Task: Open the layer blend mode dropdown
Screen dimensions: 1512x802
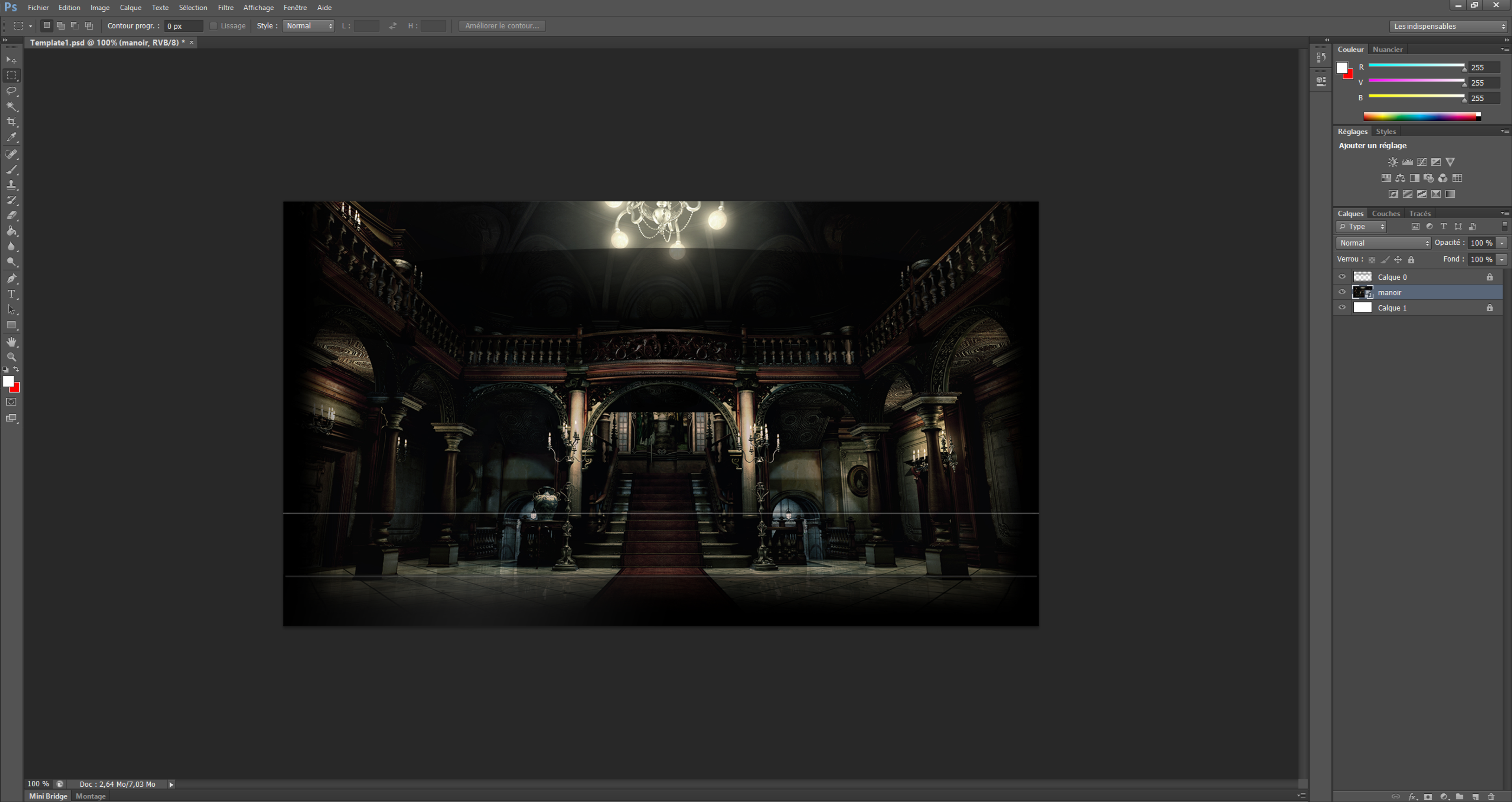Action: (1383, 243)
